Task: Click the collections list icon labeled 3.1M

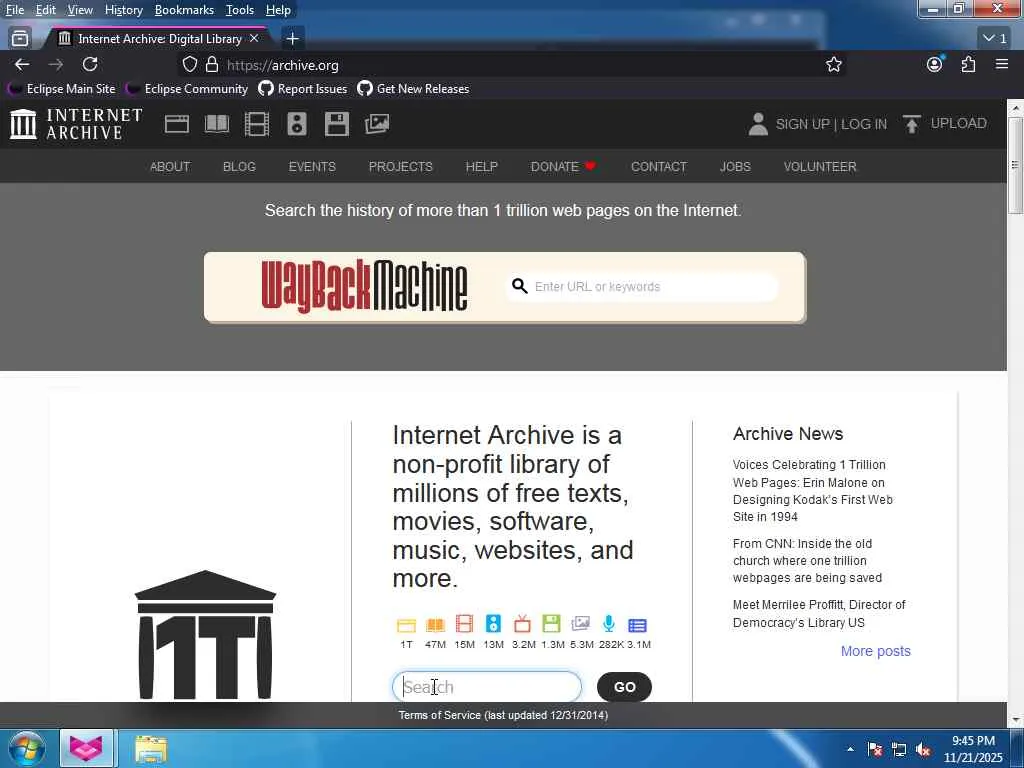Action: pyautogui.click(x=637, y=626)
